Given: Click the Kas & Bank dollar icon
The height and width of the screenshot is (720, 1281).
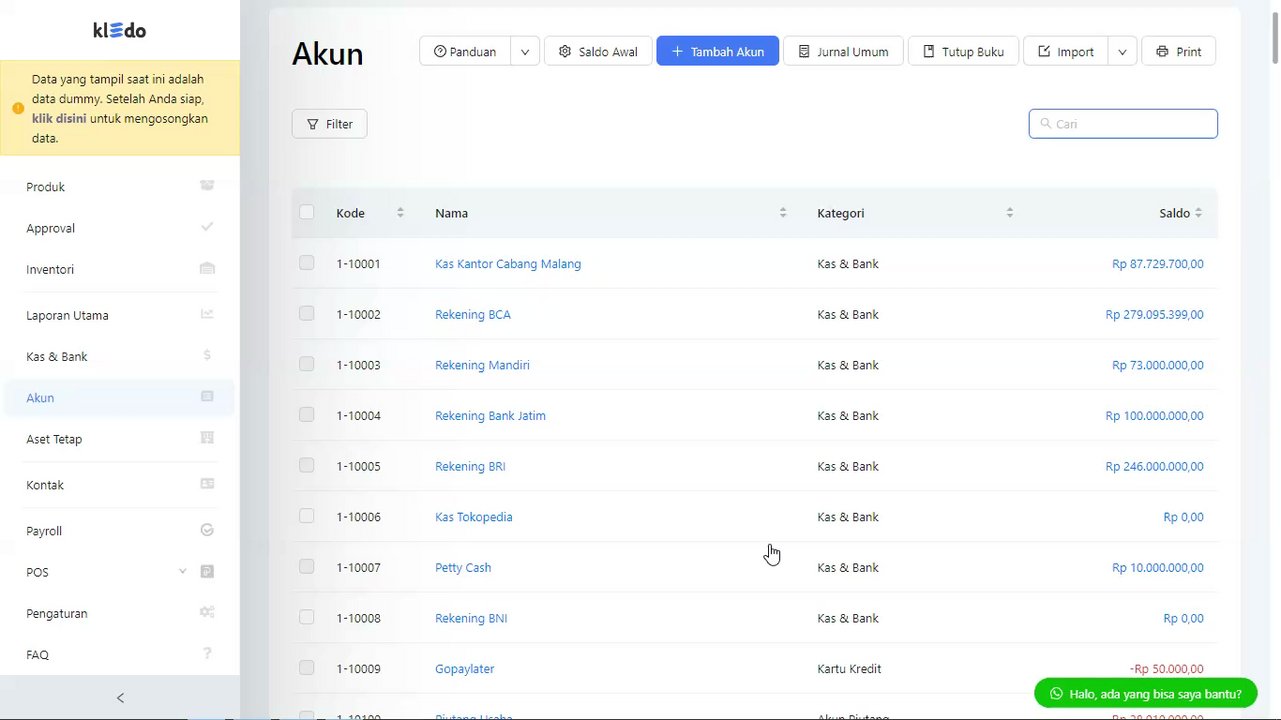Looking at the screenshot, I should point(207,355).
